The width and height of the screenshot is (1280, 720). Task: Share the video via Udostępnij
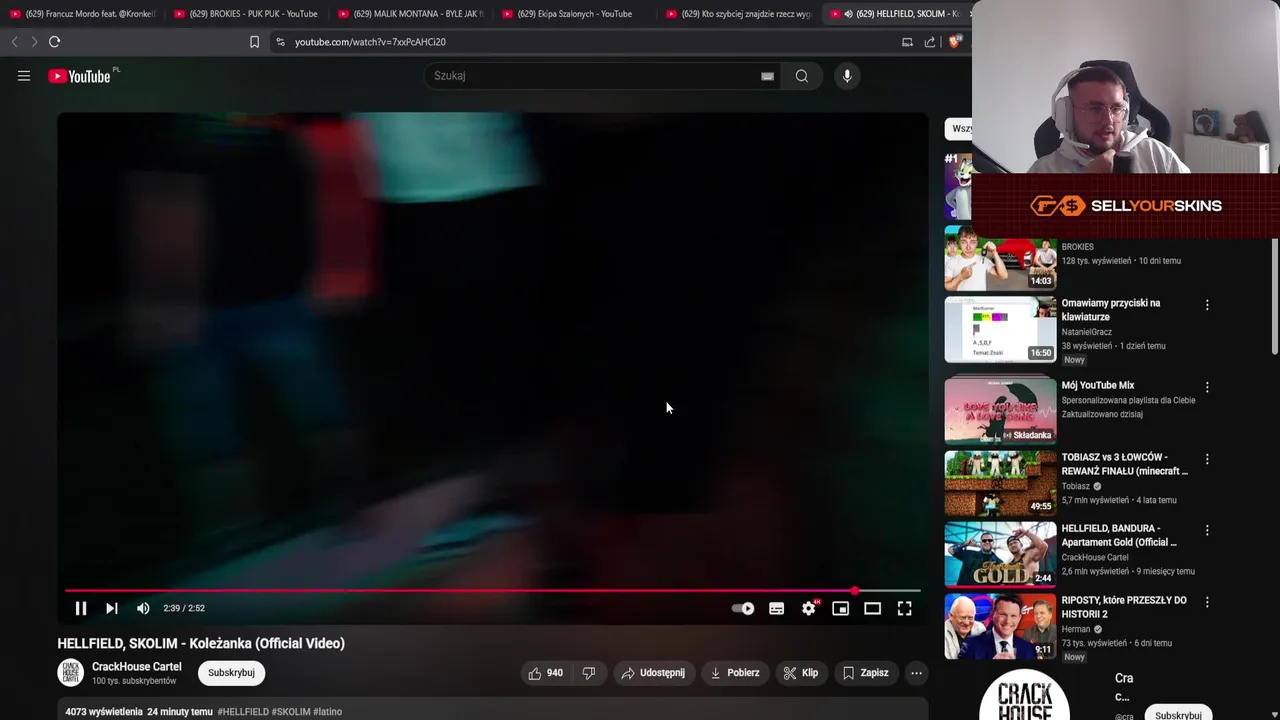tap(653, 673)
